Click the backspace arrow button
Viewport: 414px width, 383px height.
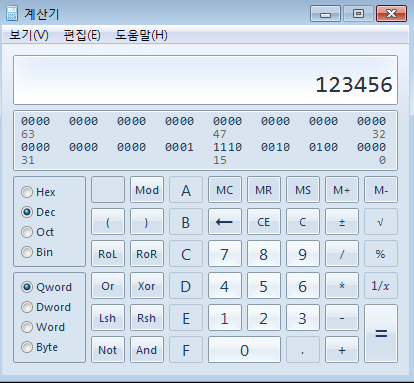[x=225, y=222]
